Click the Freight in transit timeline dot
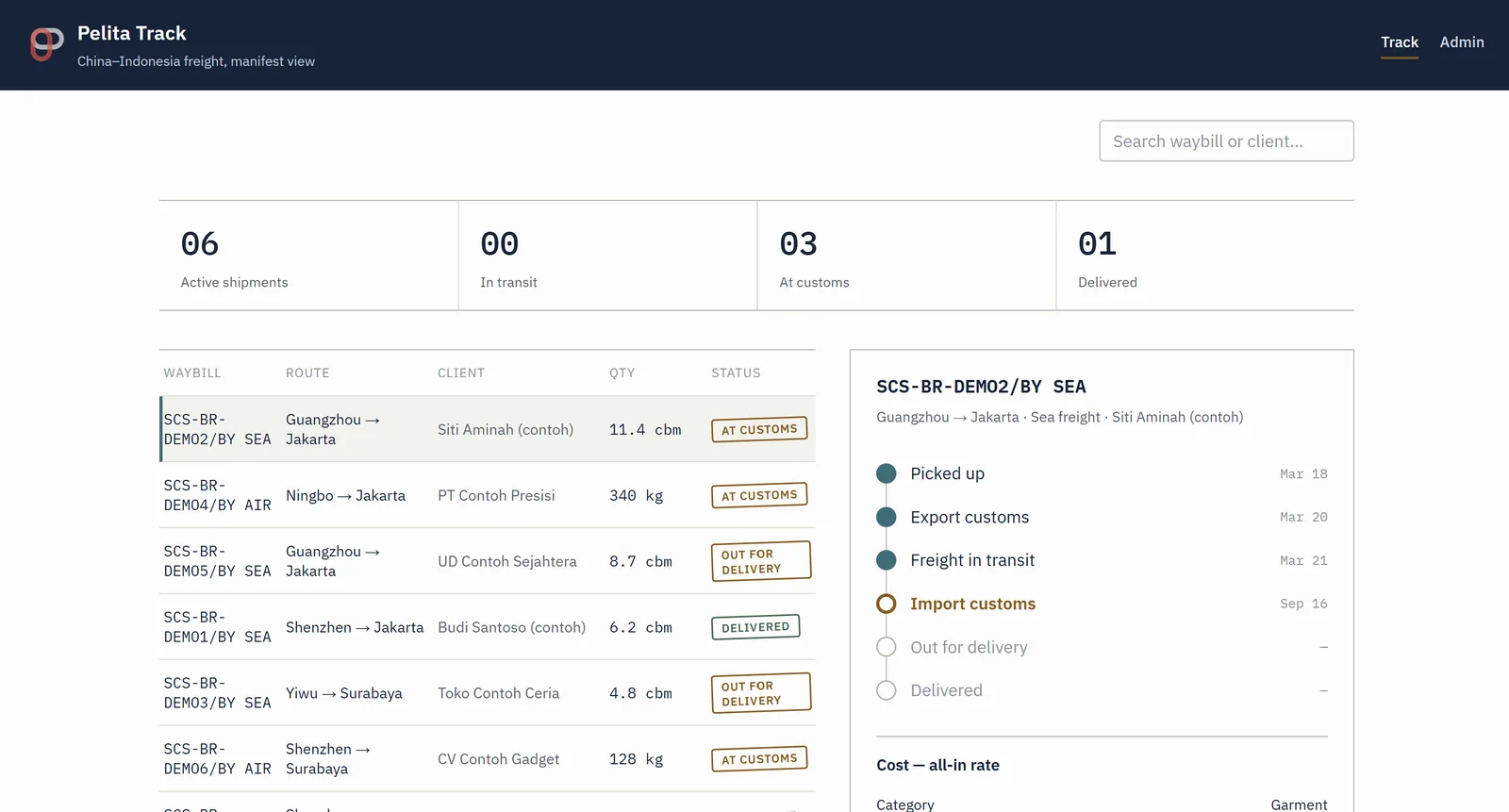The width and height of the screenshot is (1509, 812). click(887, 560)
